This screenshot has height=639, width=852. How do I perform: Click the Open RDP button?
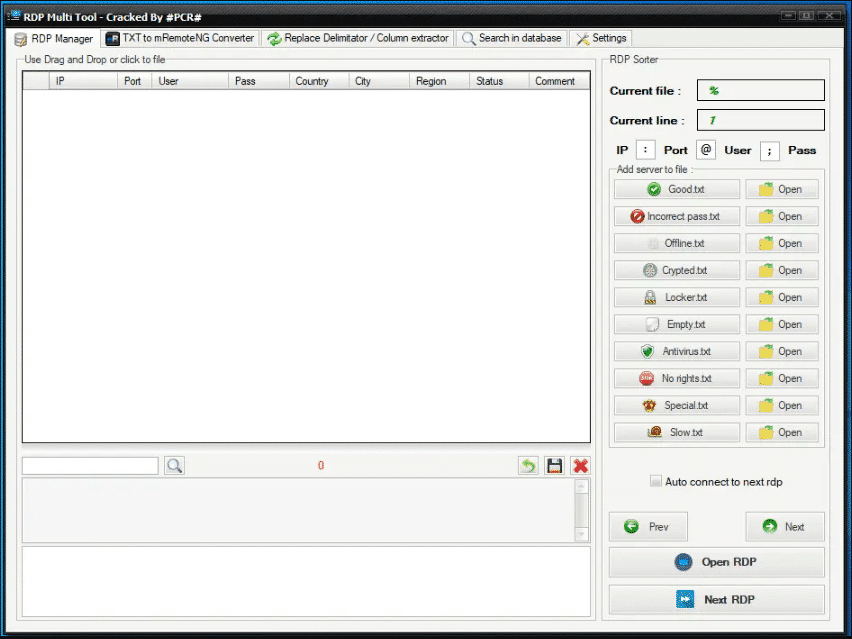point(716,562)
